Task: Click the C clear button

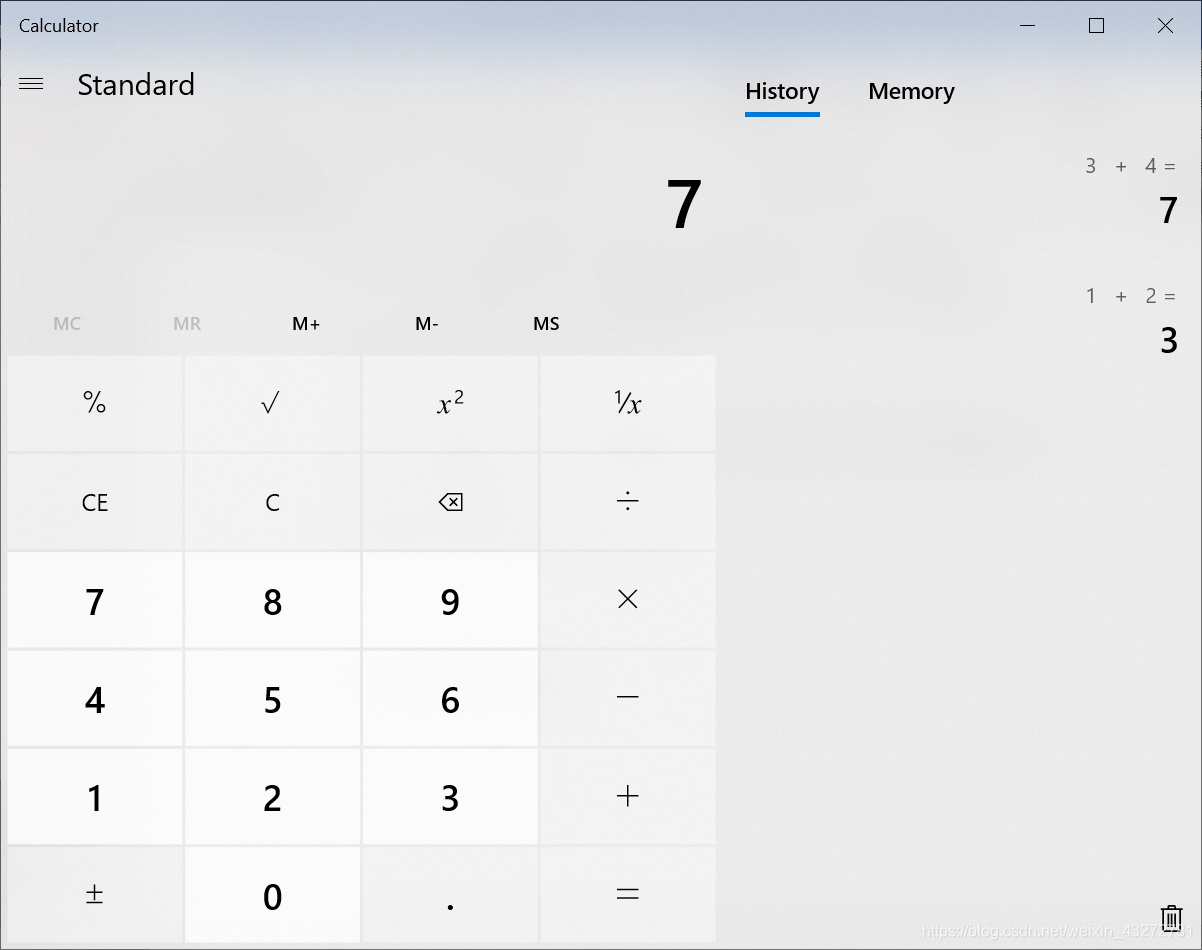Action: pos(272,501)
